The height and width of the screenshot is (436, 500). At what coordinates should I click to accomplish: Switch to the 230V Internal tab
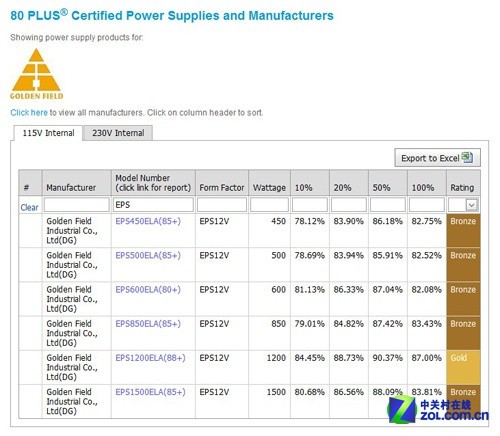click(x=118, y=133)
